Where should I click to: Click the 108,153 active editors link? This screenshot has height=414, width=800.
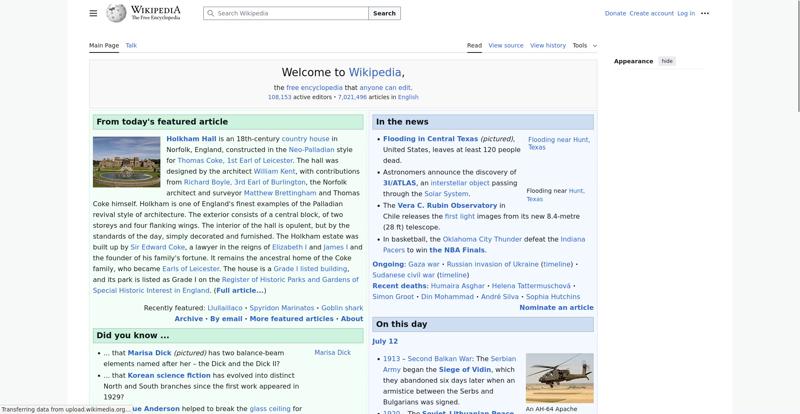(x=280, y=97)
